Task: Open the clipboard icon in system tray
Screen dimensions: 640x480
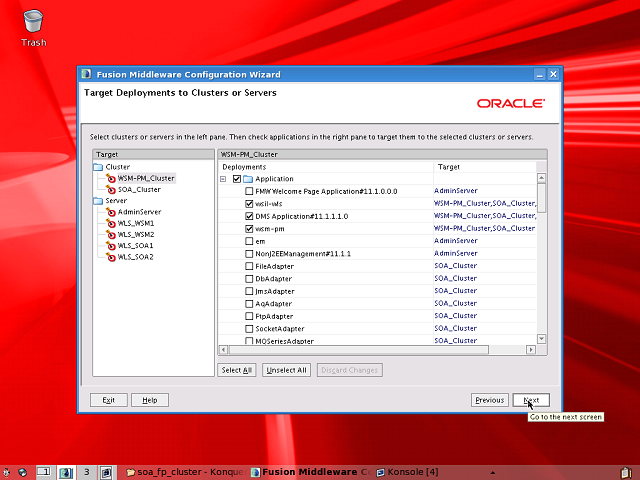Action: (x=627, y=472)
